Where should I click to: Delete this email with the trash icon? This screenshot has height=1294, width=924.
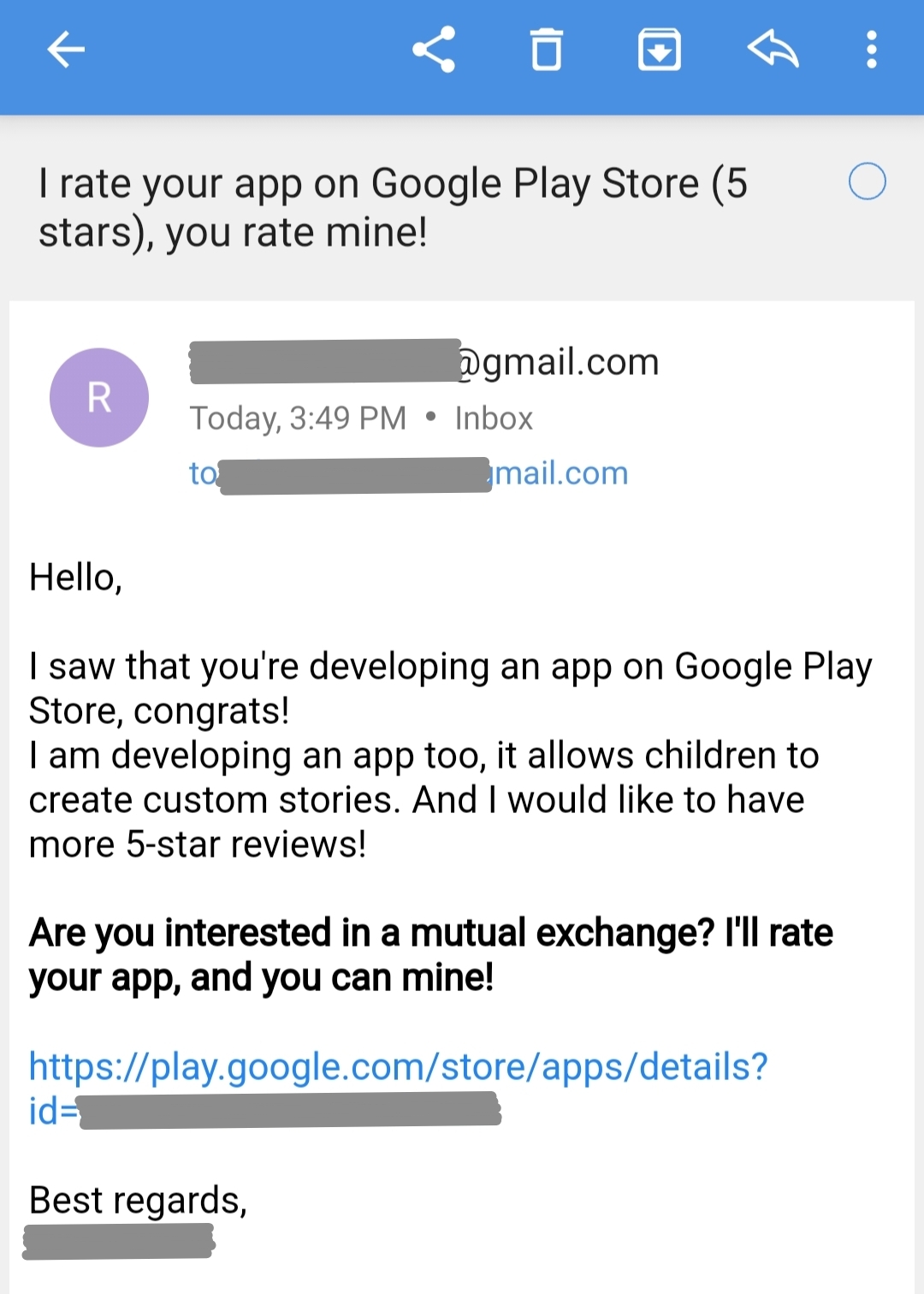tap(546, 50)
